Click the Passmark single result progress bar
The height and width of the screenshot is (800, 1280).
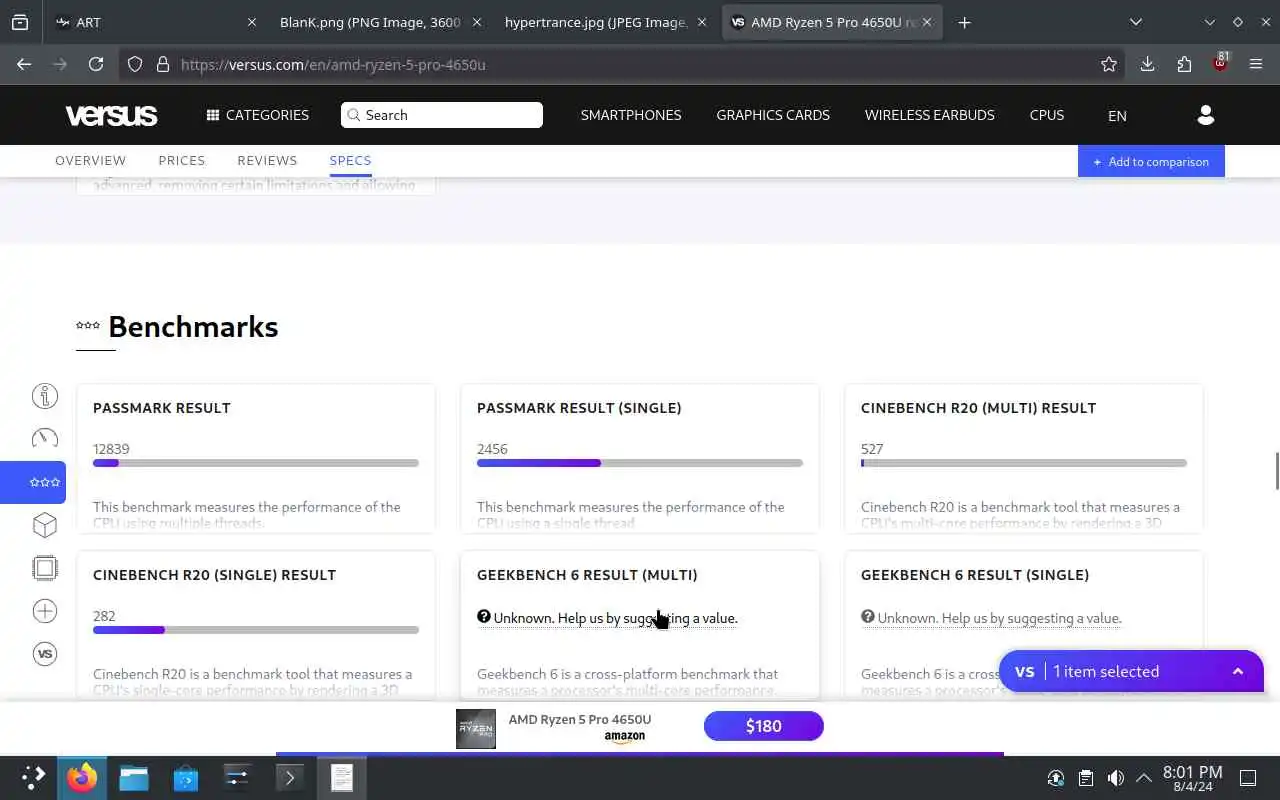(640, 463)
